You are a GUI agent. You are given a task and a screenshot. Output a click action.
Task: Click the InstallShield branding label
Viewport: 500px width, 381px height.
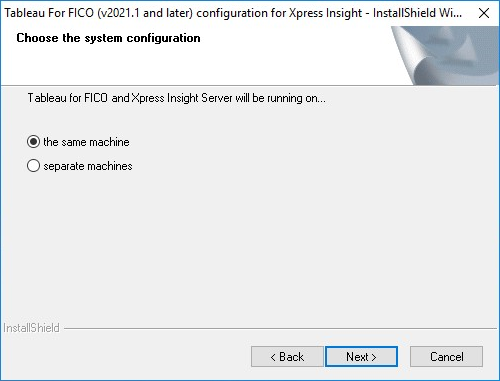pyautogui.click(x=31, y=328)
